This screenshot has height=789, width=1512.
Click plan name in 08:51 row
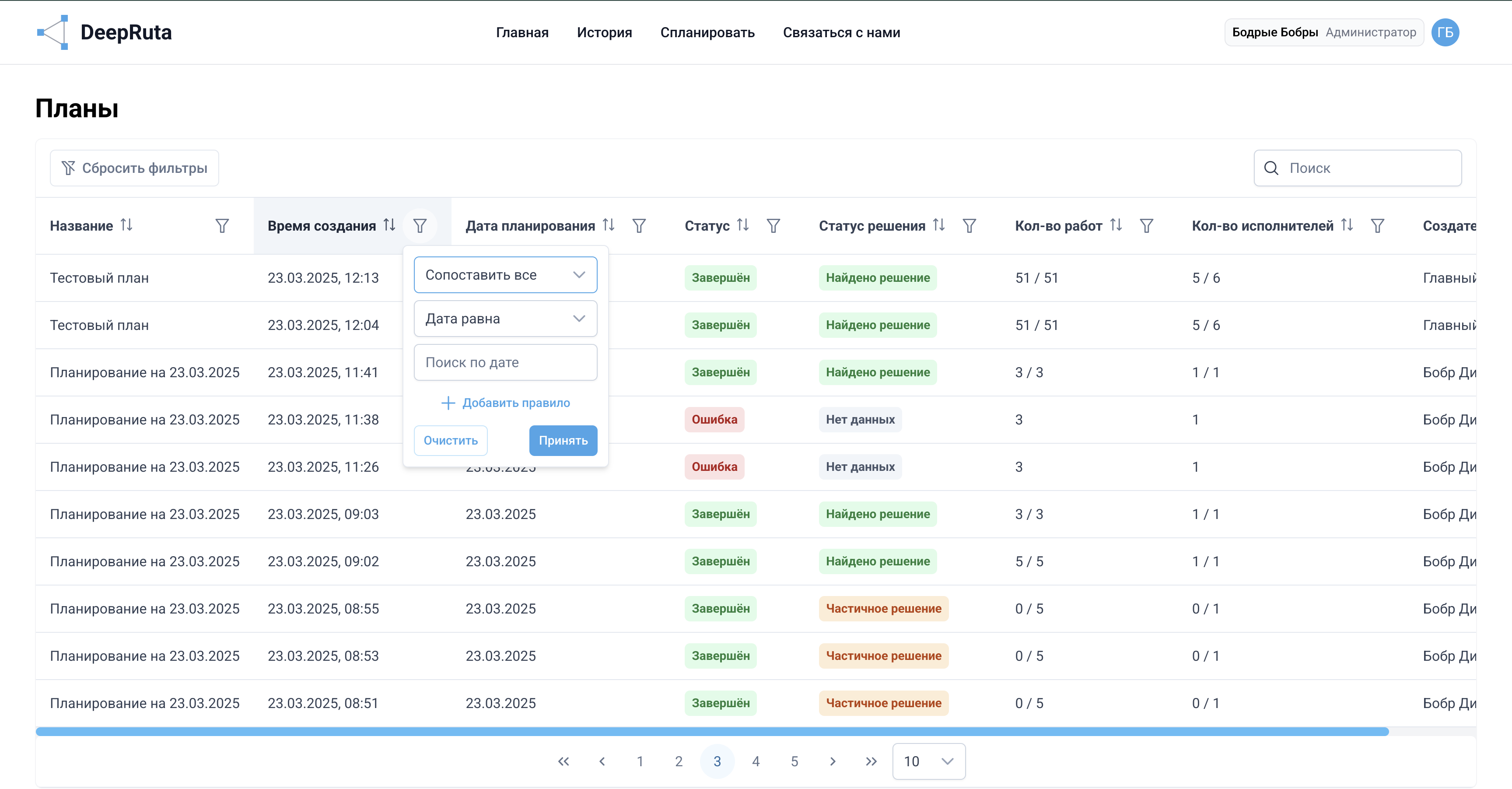[144, 703]
